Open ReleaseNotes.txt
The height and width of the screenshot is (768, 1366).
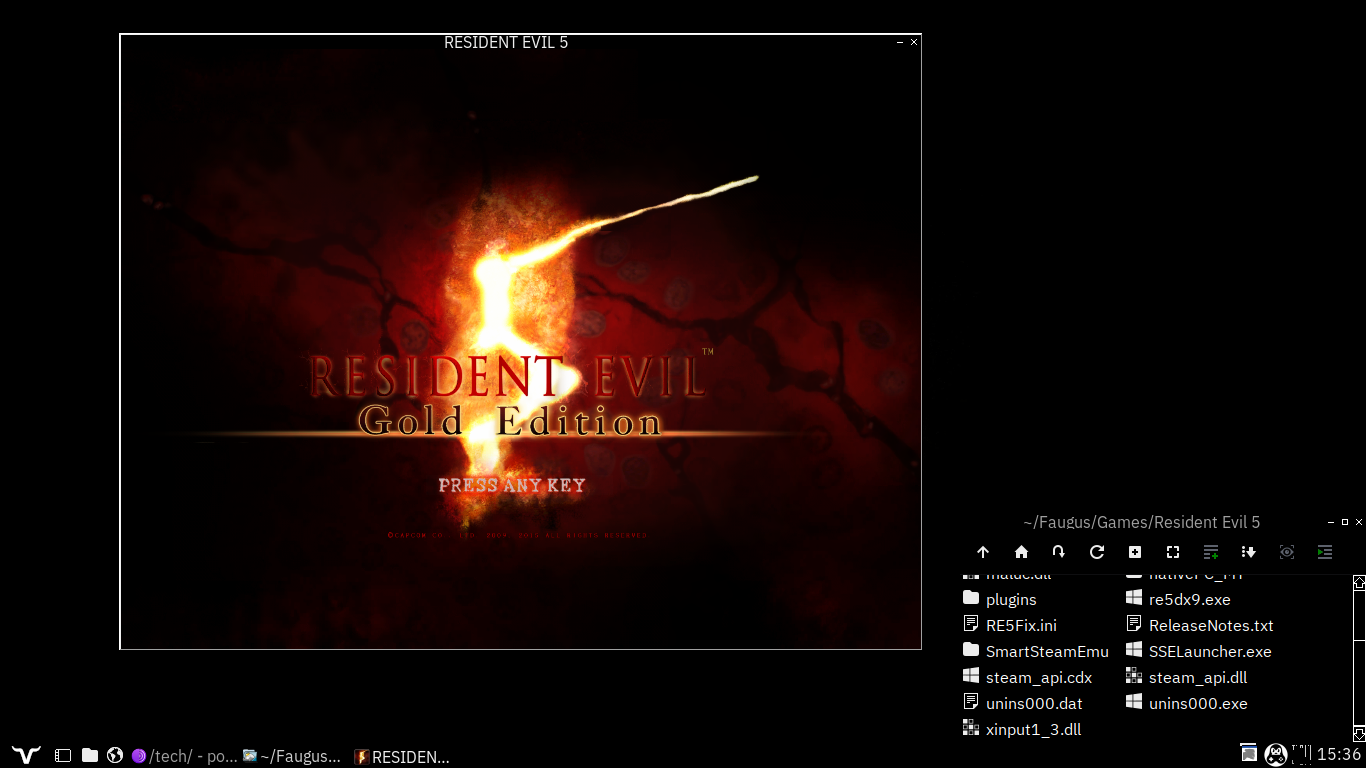(x=1210, y=625)
